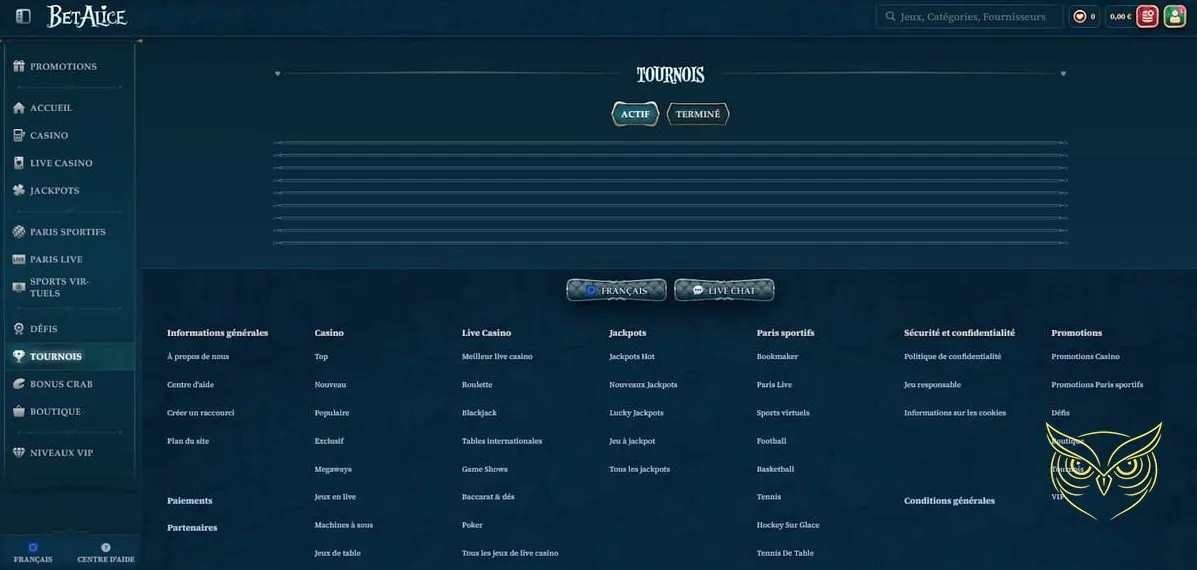Start a Live Chat session

724,290
